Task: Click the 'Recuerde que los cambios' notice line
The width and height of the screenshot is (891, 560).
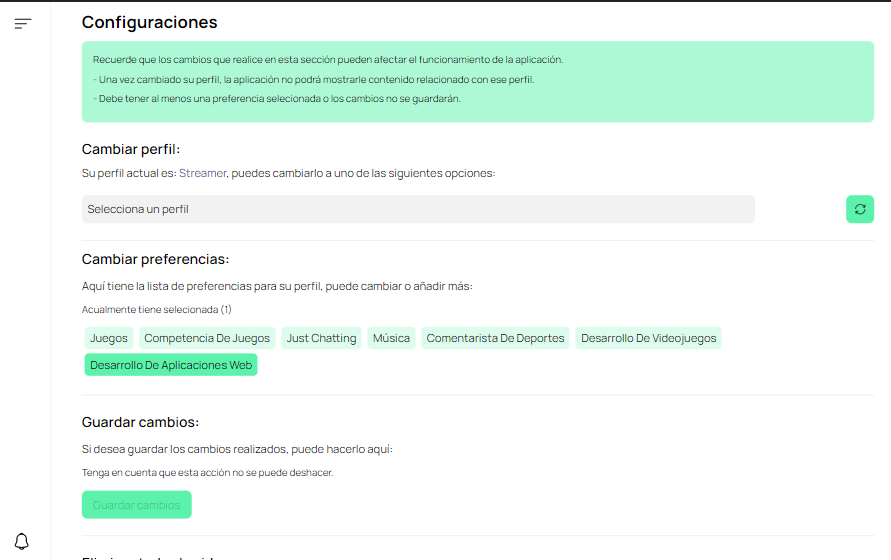Action: point(328,60)
